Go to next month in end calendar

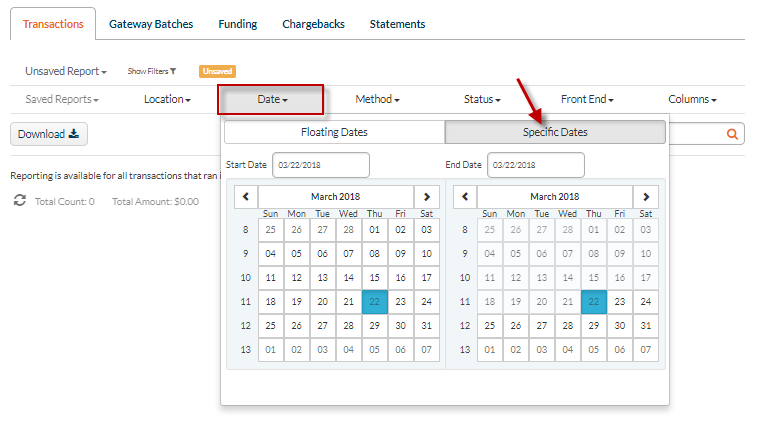647,197
